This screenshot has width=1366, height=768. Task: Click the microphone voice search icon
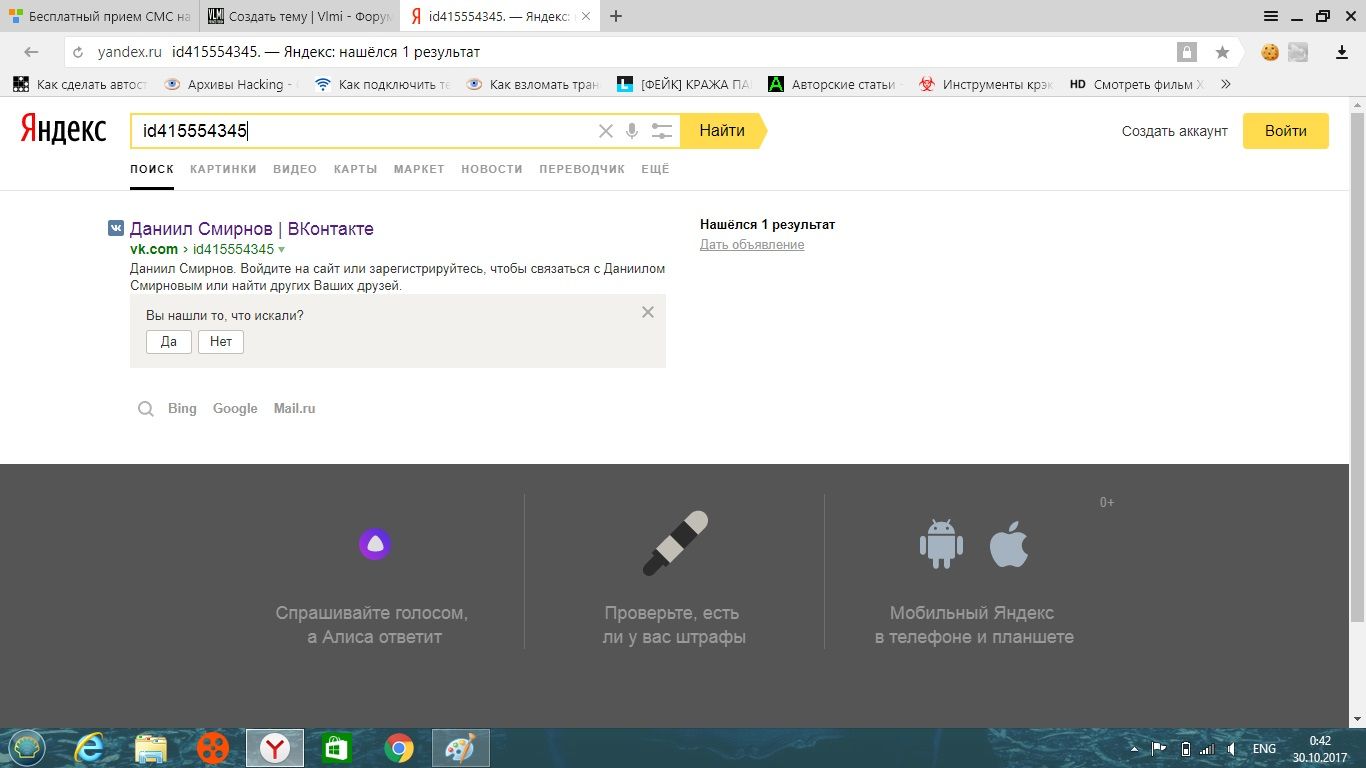[632, 131]
